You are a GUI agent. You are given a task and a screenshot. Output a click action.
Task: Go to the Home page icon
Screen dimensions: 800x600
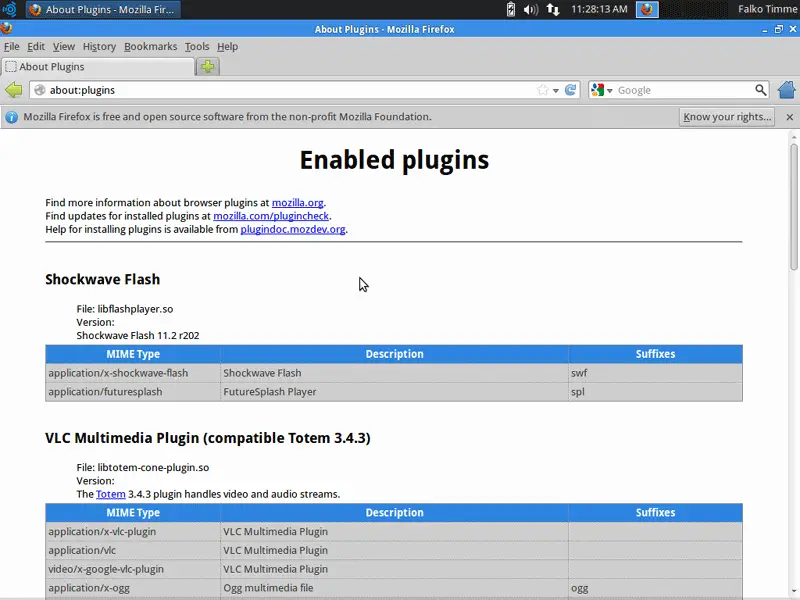[x=787, y=90]
